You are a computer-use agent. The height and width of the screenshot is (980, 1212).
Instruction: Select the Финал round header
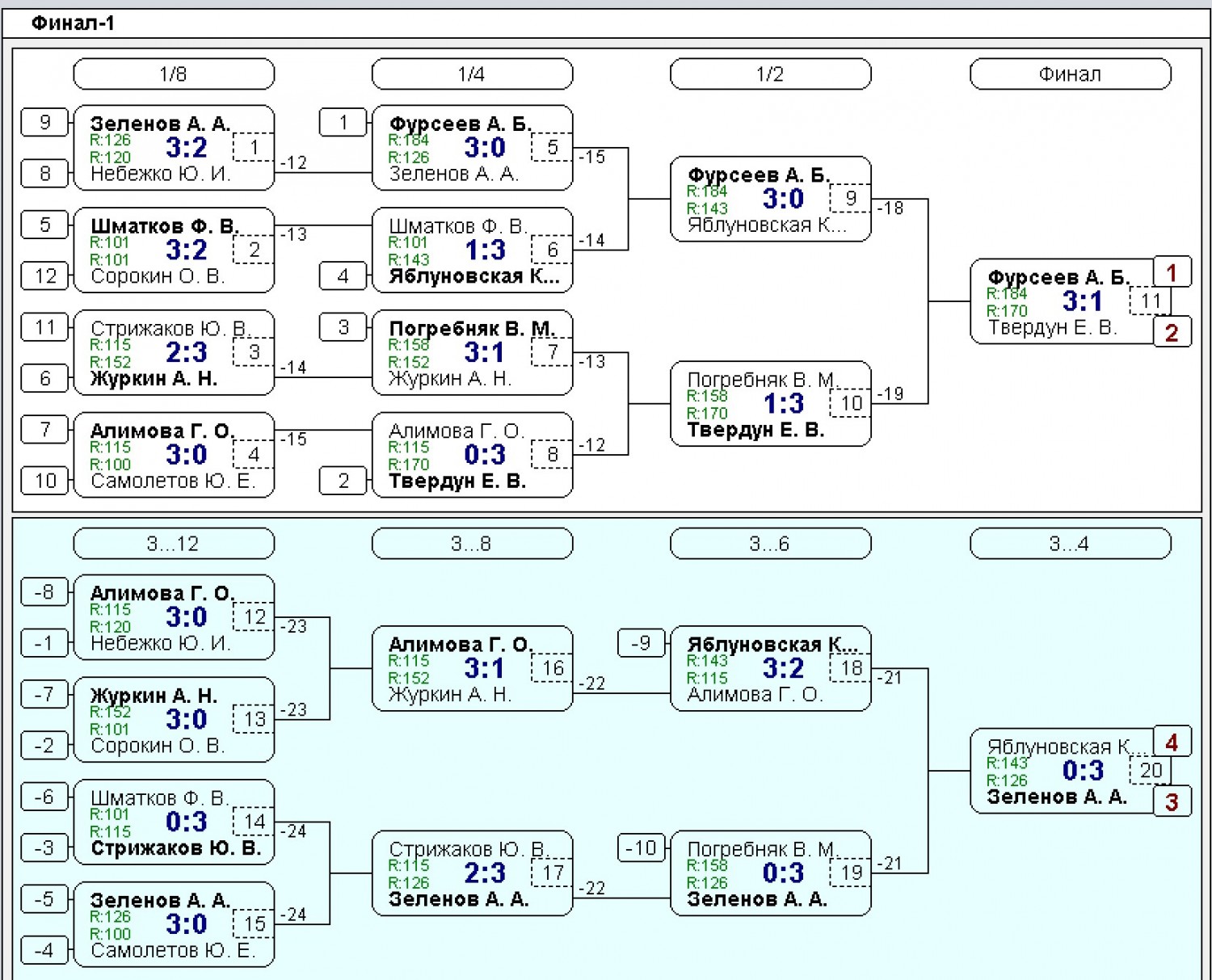pyautogui.click(x=1070, y=74)
